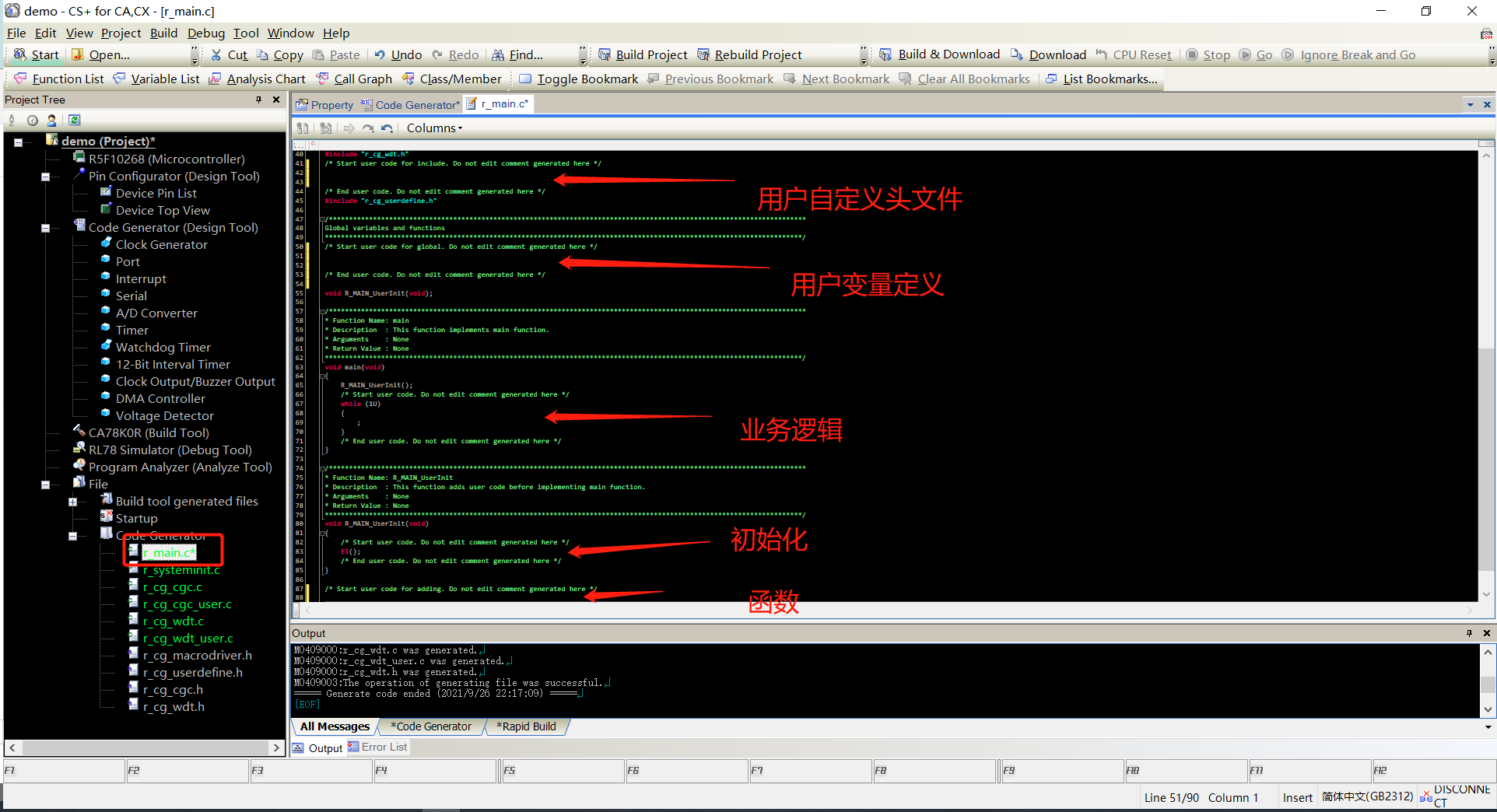Image resolution: width=1497 pixels, height=812 pixels.
Task: Open the Function List panel
Action: (59, 79)
